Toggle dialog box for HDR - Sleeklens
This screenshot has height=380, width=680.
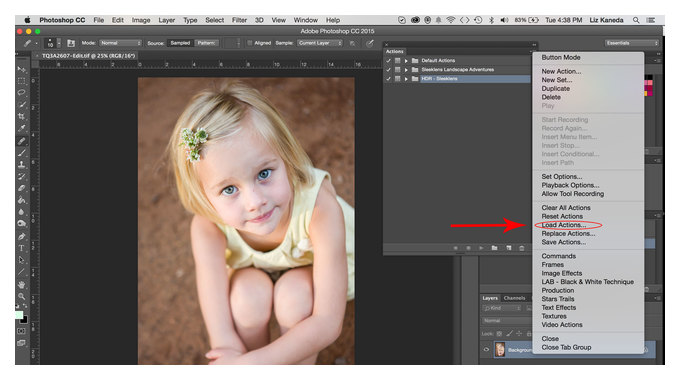397,79
